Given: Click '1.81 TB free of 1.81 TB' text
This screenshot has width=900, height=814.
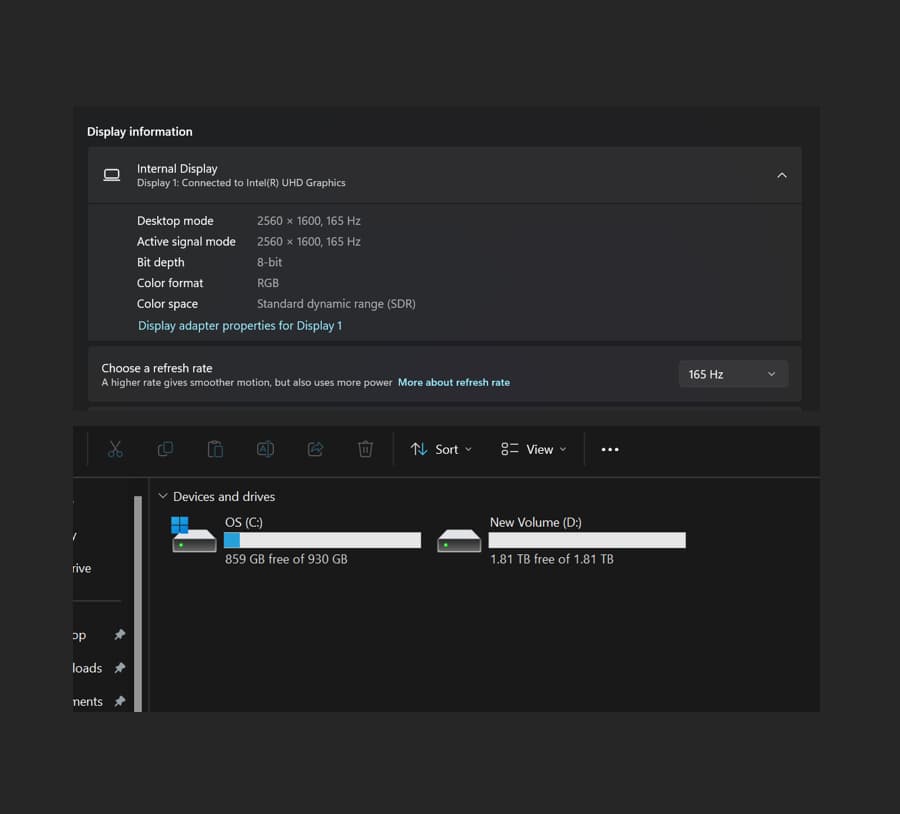Looking at the screenshot, I should pyautogui.click(x=552, y=559).
